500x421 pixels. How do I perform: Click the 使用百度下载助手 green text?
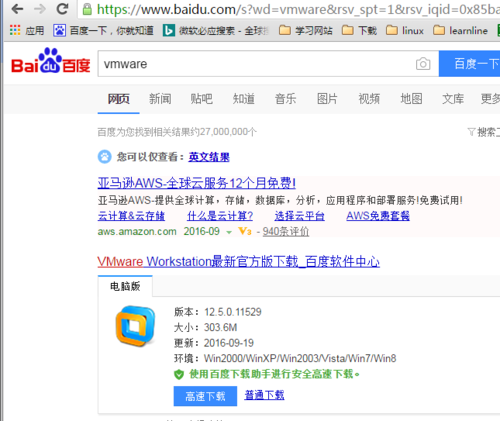(274, 374)
